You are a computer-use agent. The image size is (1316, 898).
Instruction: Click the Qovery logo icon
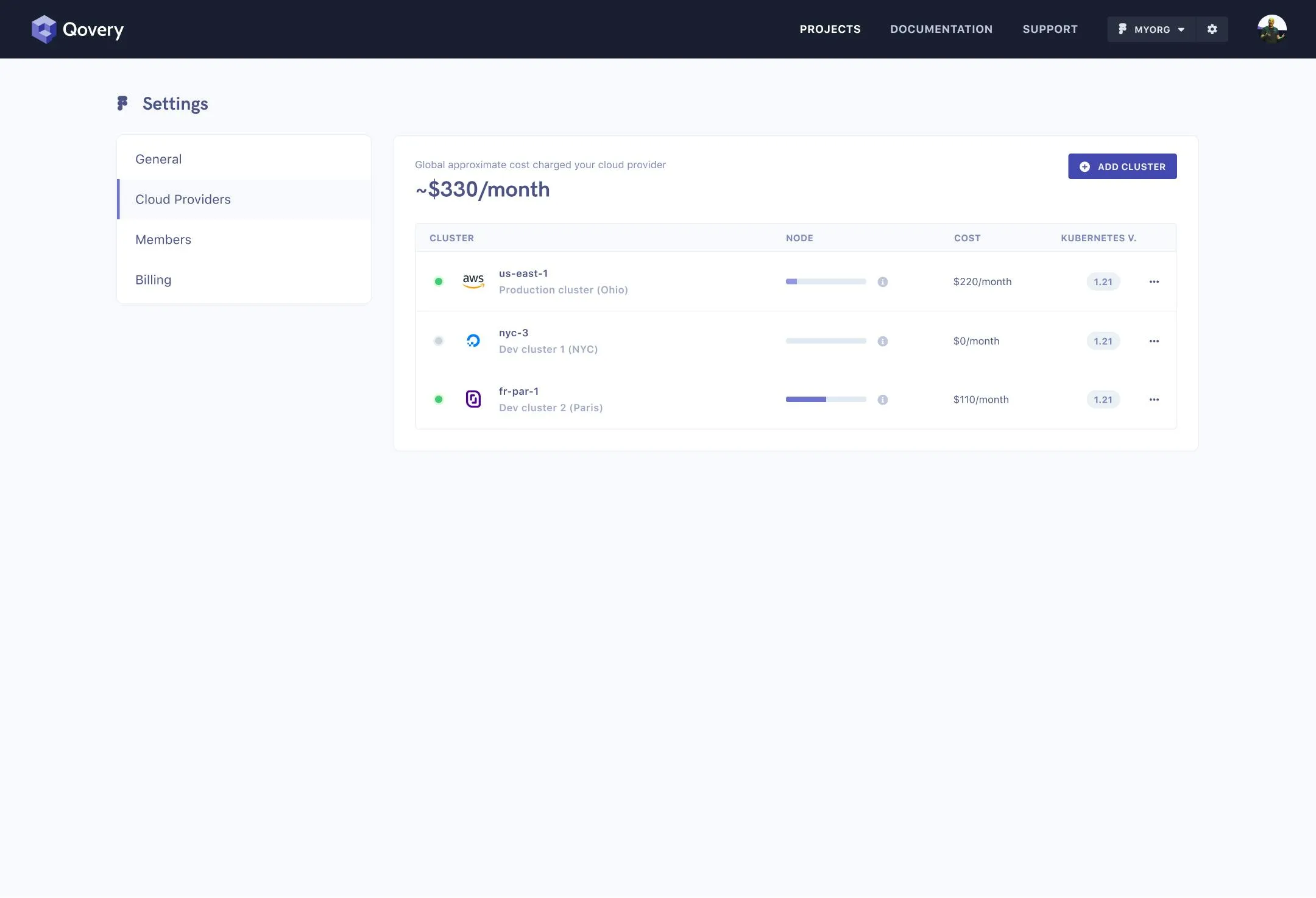pos(44,29)
